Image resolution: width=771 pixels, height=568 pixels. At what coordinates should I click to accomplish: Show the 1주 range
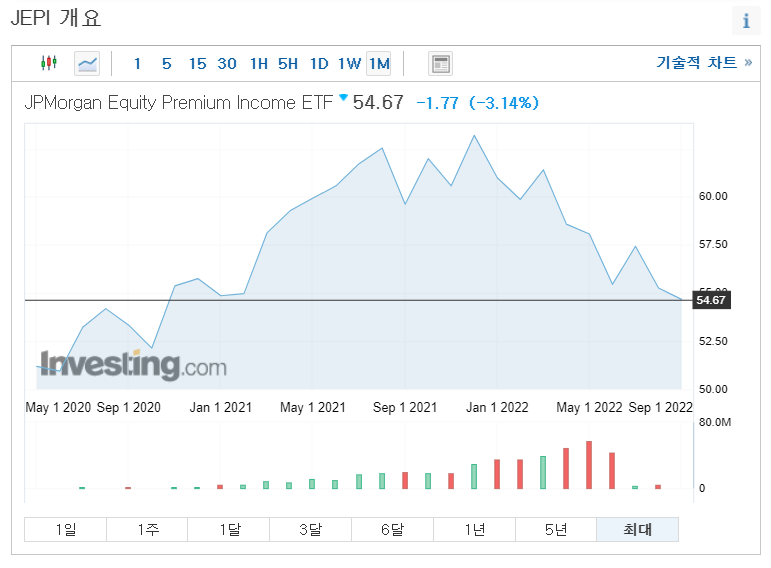coord(147,529)
